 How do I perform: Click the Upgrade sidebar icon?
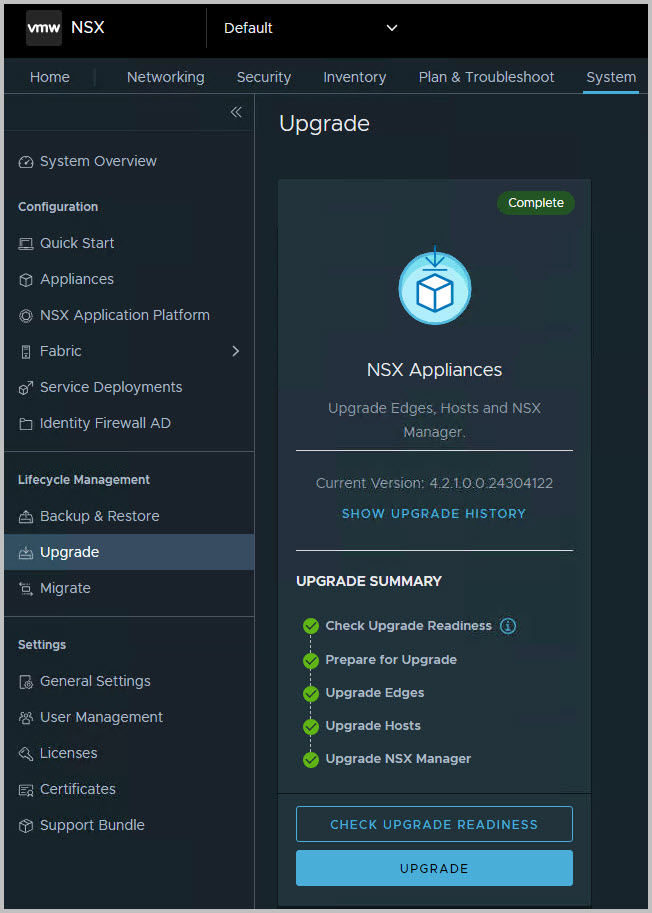tap(26, 553)
